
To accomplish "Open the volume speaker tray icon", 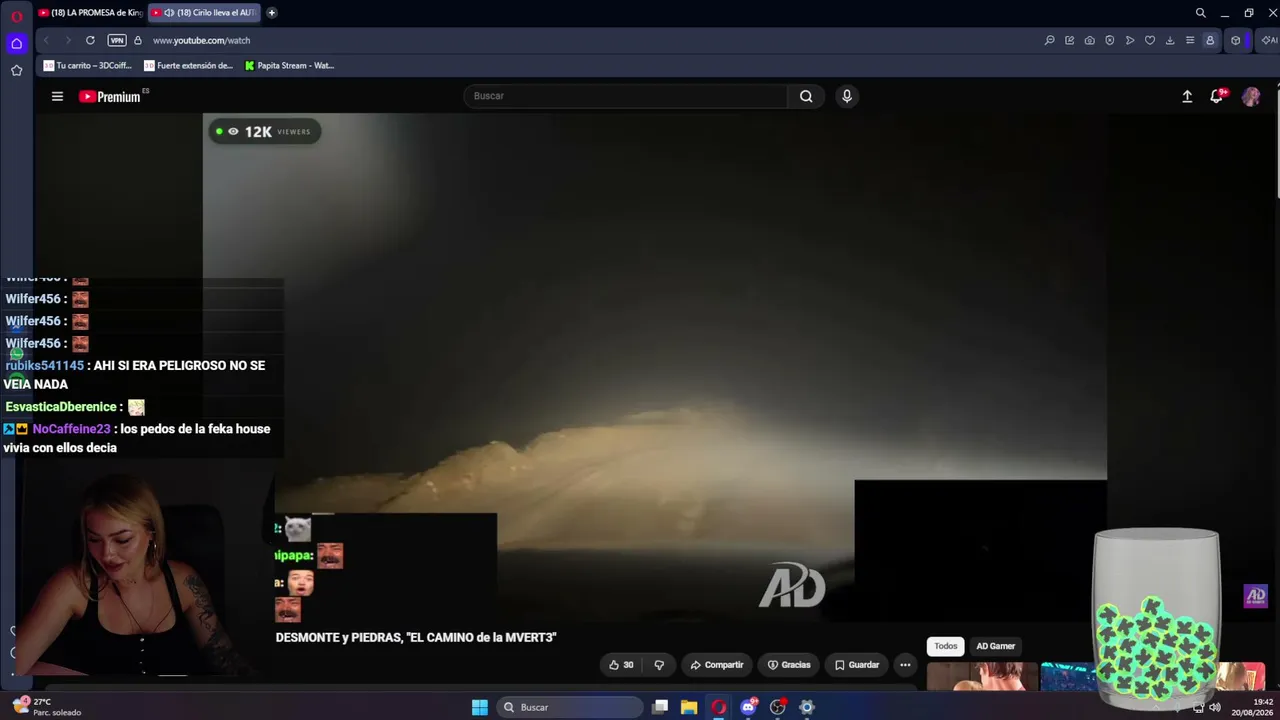I will pyautogui.click(x=1215, y=707).
